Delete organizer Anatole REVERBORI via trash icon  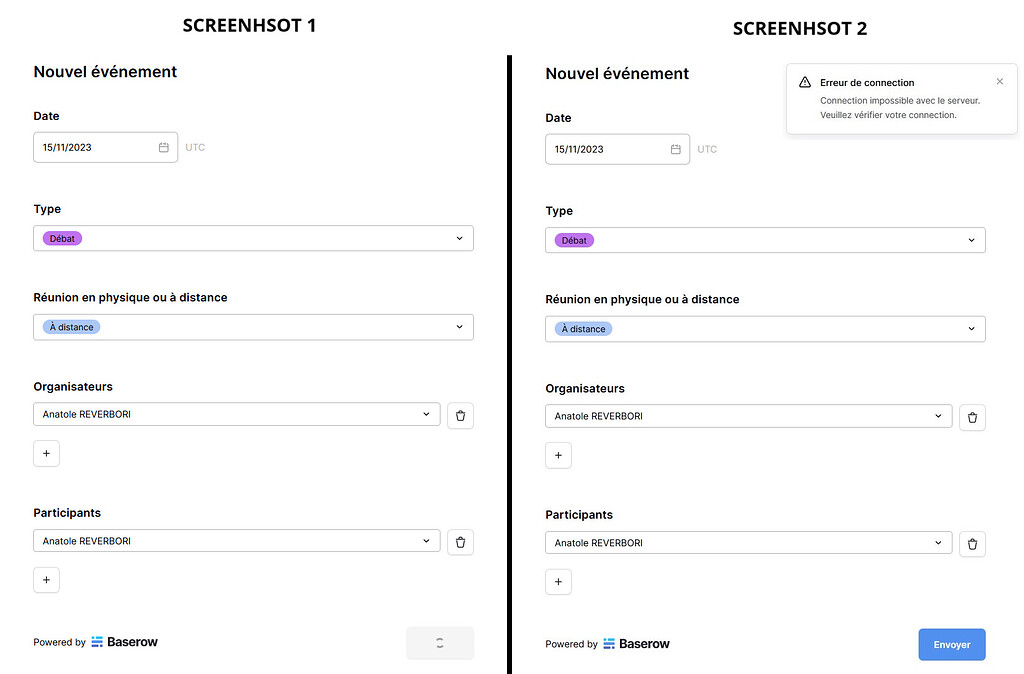[x=460, y=415]
